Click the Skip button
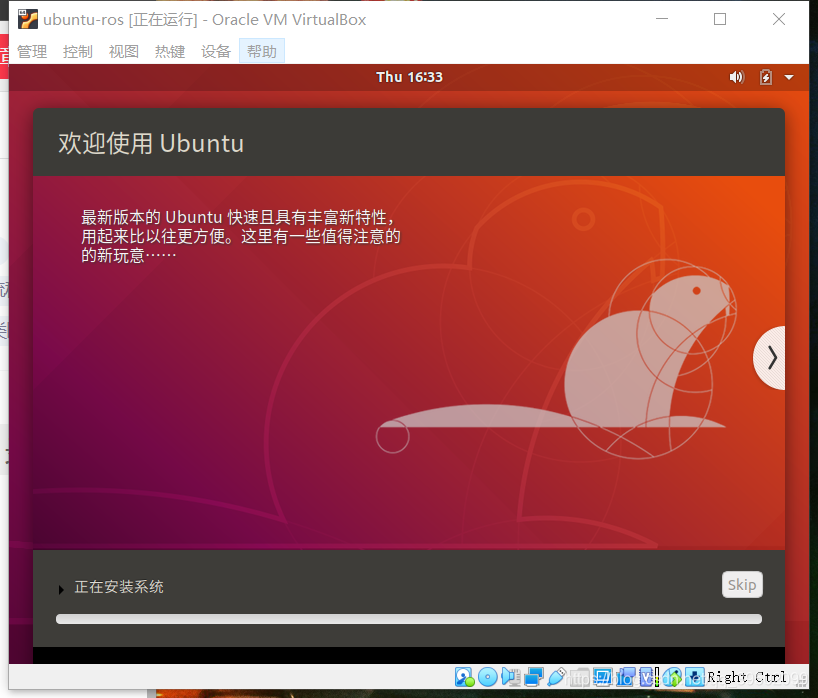Image resolution: width=818 pixels, height=698 pixels. (742, 584)
